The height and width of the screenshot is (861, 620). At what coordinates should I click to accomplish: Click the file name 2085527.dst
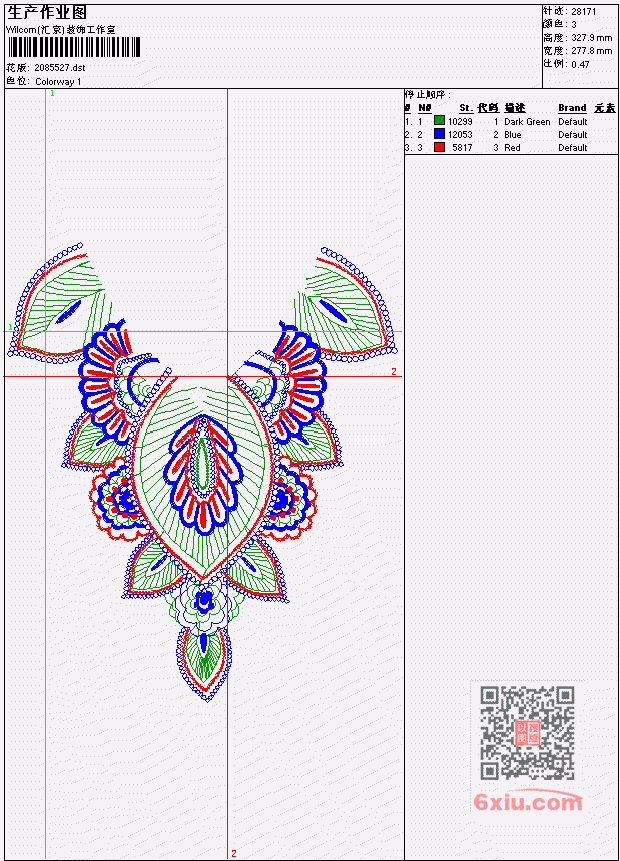60,68
